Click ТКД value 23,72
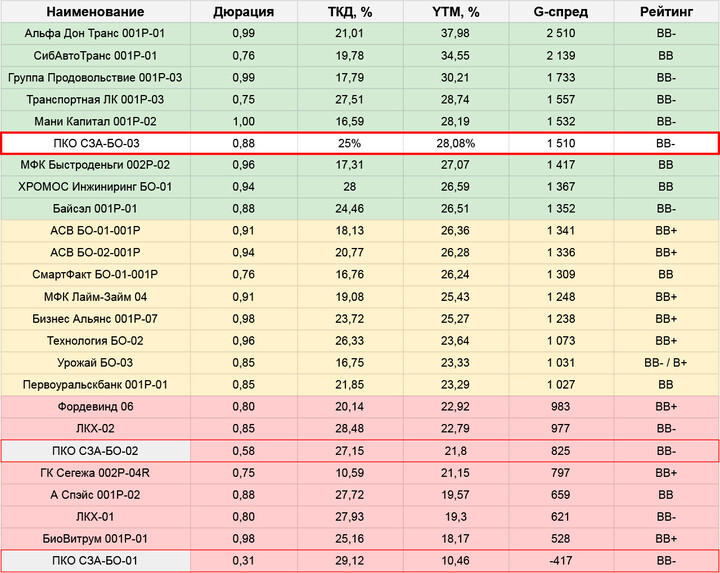 [x=350, y=319]
